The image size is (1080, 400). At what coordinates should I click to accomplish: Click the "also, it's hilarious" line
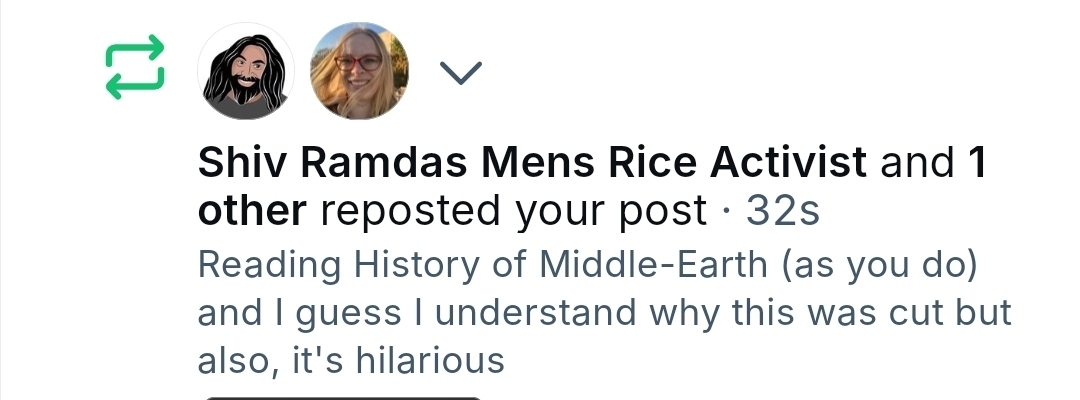pyautogui.click(x=351, y=360)
